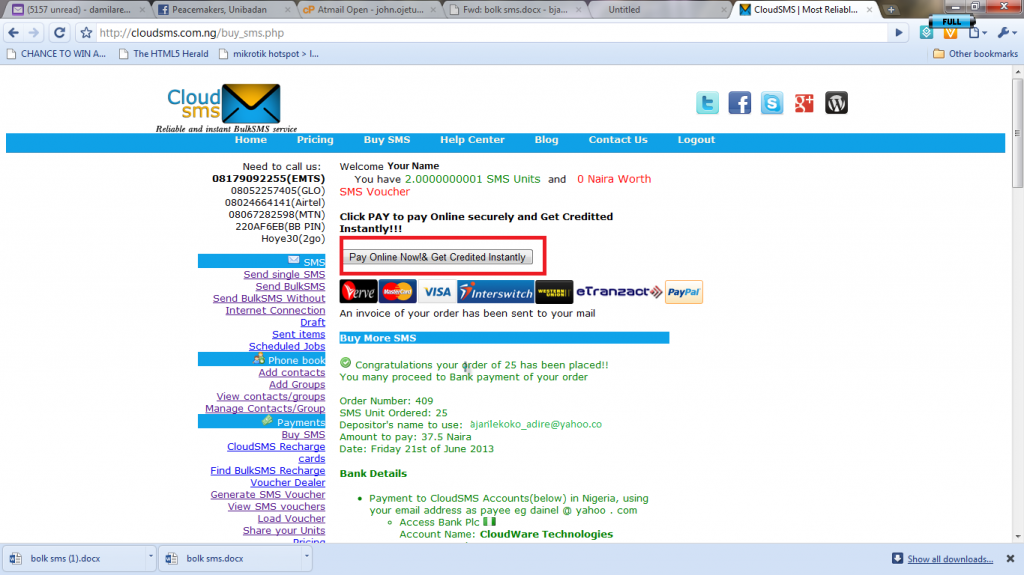Click the green shield extension icon
The height and width of the screenshot is (575, 1024).
pos(926,33)
